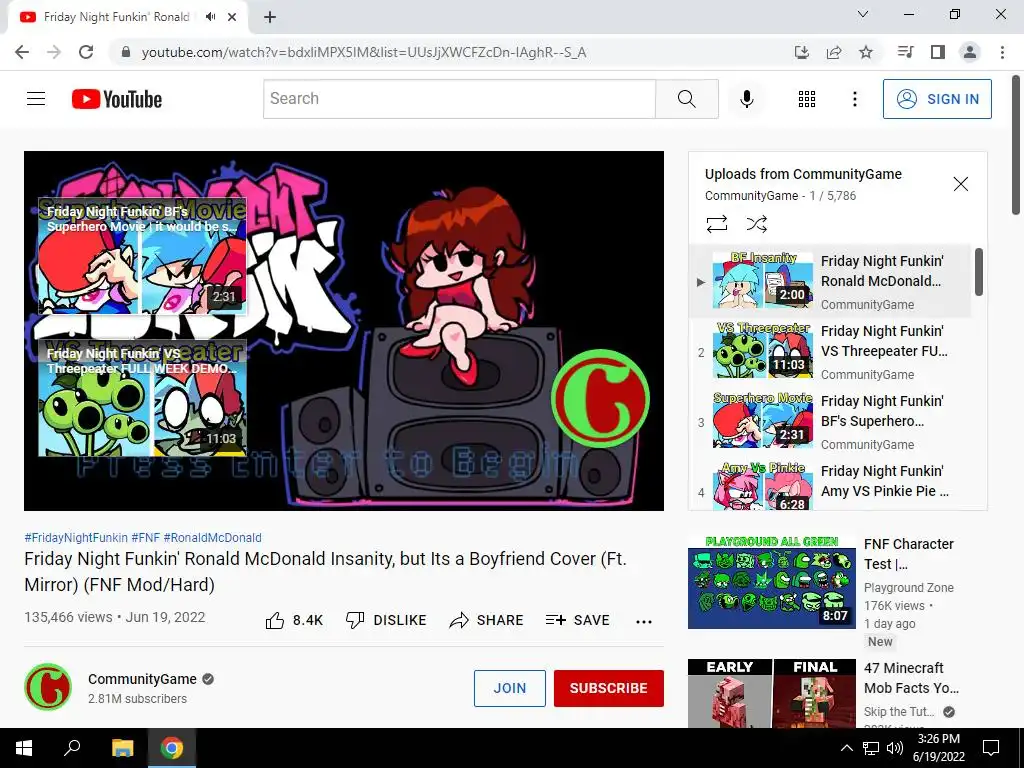The height and width of the screenshot is (768, 1024).
Task: Select playlist item Ronald McDonald video
Action: point(829,281)
